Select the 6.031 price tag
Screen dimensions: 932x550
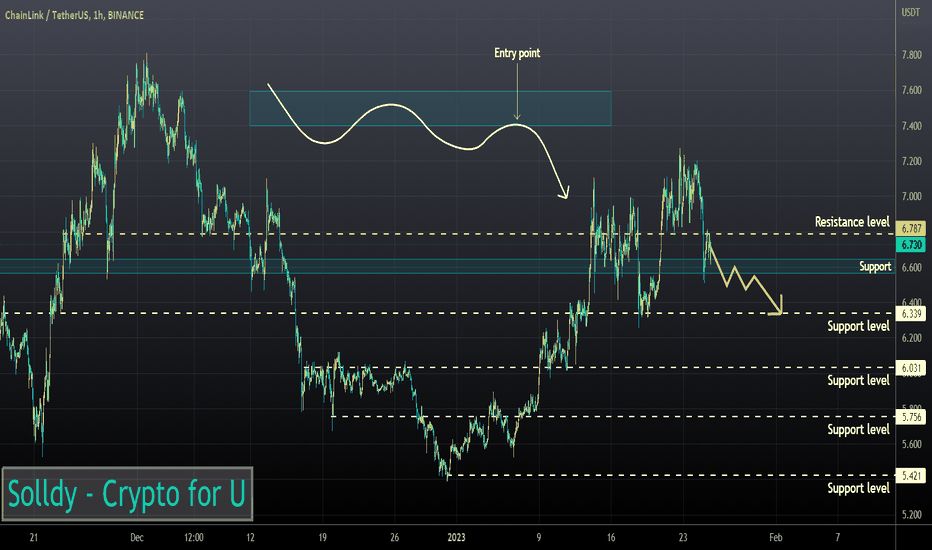click(x=911, y=368)
